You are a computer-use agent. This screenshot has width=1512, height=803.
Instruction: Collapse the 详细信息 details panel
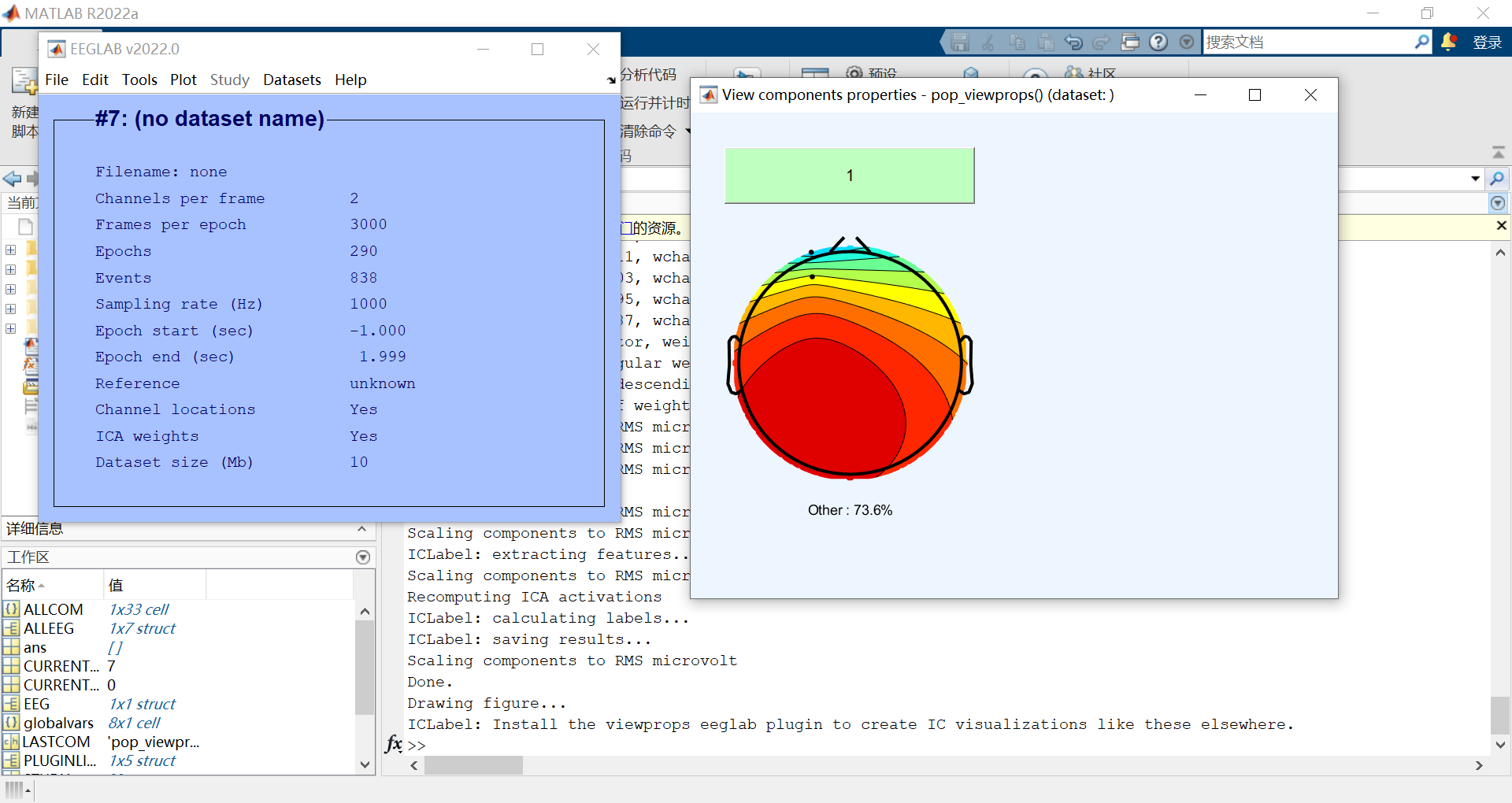point(361,529)
